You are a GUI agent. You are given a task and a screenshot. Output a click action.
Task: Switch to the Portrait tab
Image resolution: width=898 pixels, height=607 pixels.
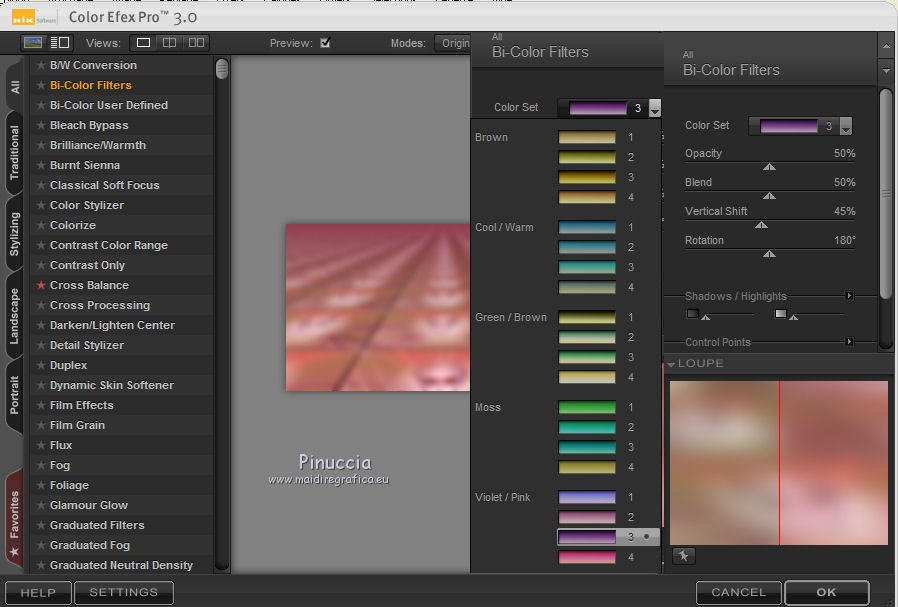tap(15, 395)
